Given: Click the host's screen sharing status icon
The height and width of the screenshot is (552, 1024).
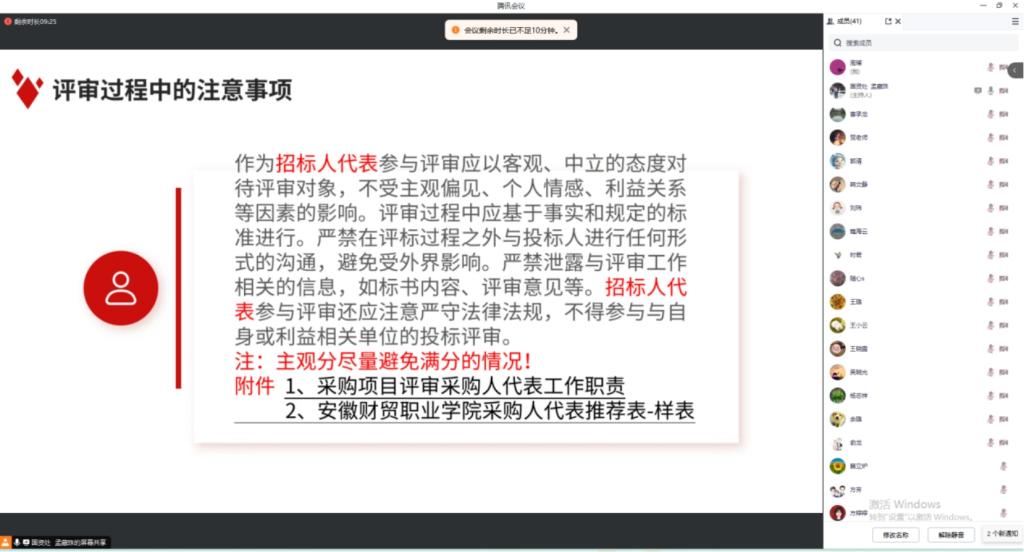Looking at the screenshot, I should (x=977, y=91).
